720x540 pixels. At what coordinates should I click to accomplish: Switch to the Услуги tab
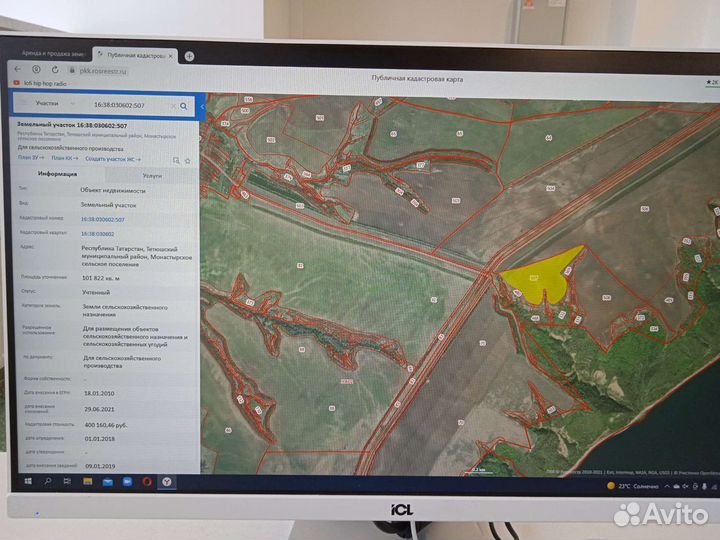[x=151, y=174]
